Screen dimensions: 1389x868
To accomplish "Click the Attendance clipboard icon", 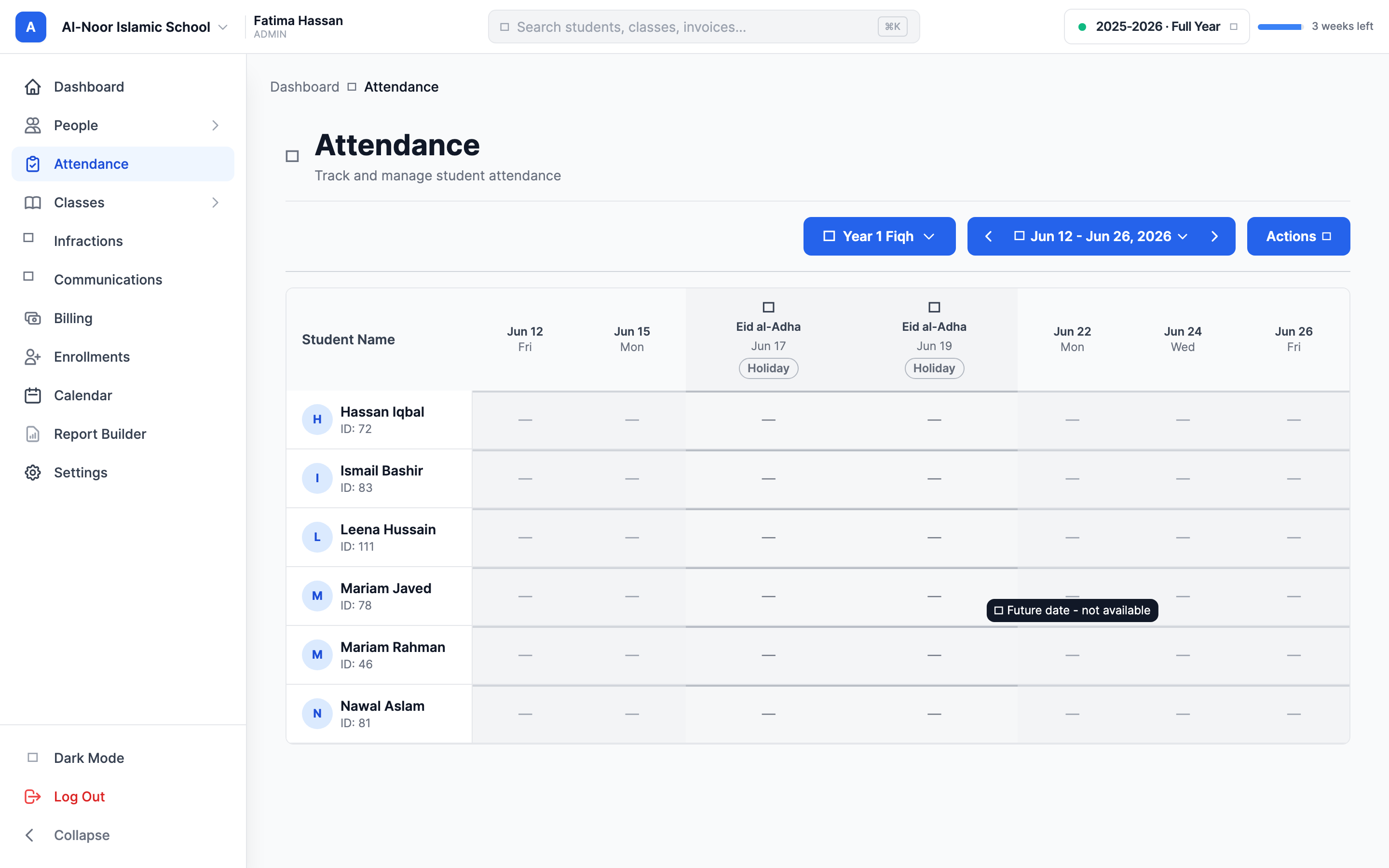I will pos(33,164).
